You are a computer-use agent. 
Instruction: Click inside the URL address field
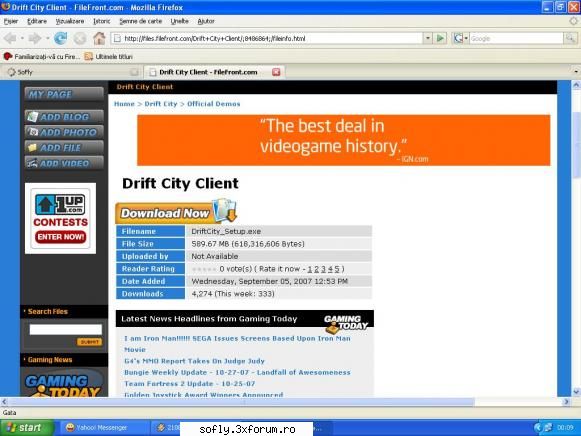(x=272, y=38)
